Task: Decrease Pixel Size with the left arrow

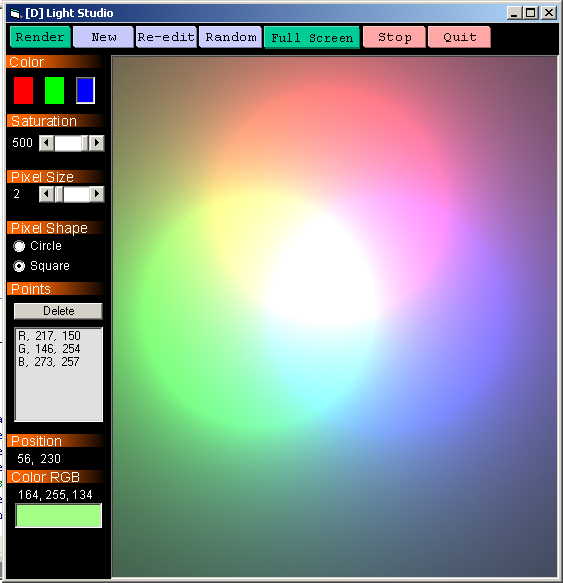Action: (x=46, y=194)
